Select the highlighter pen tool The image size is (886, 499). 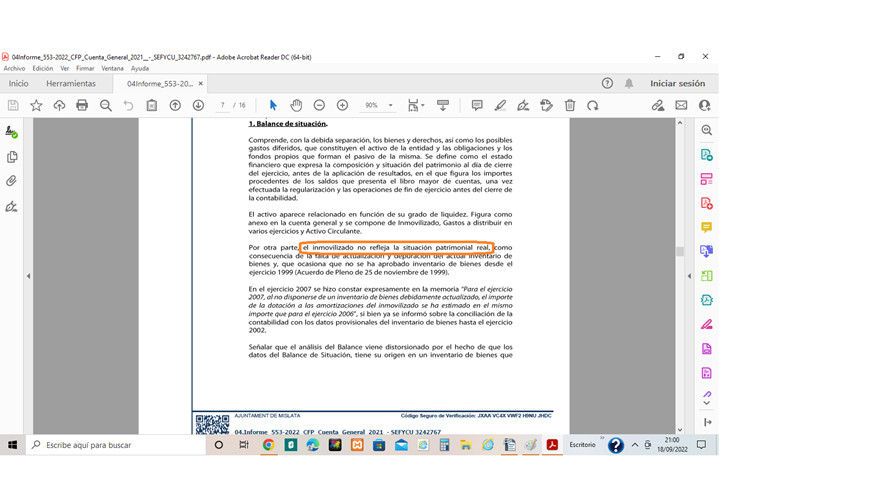pyautogui.click(x=500, y=105)
